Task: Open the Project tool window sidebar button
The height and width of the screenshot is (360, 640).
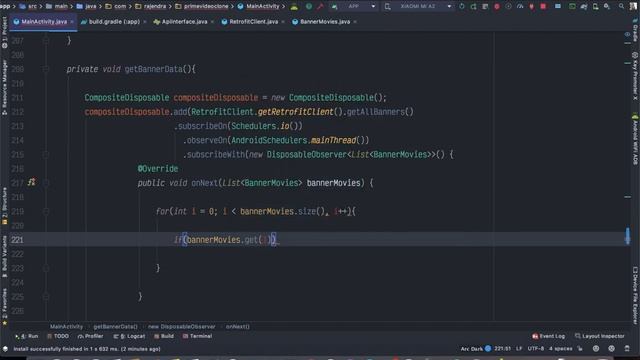Action: click(4, 33)
